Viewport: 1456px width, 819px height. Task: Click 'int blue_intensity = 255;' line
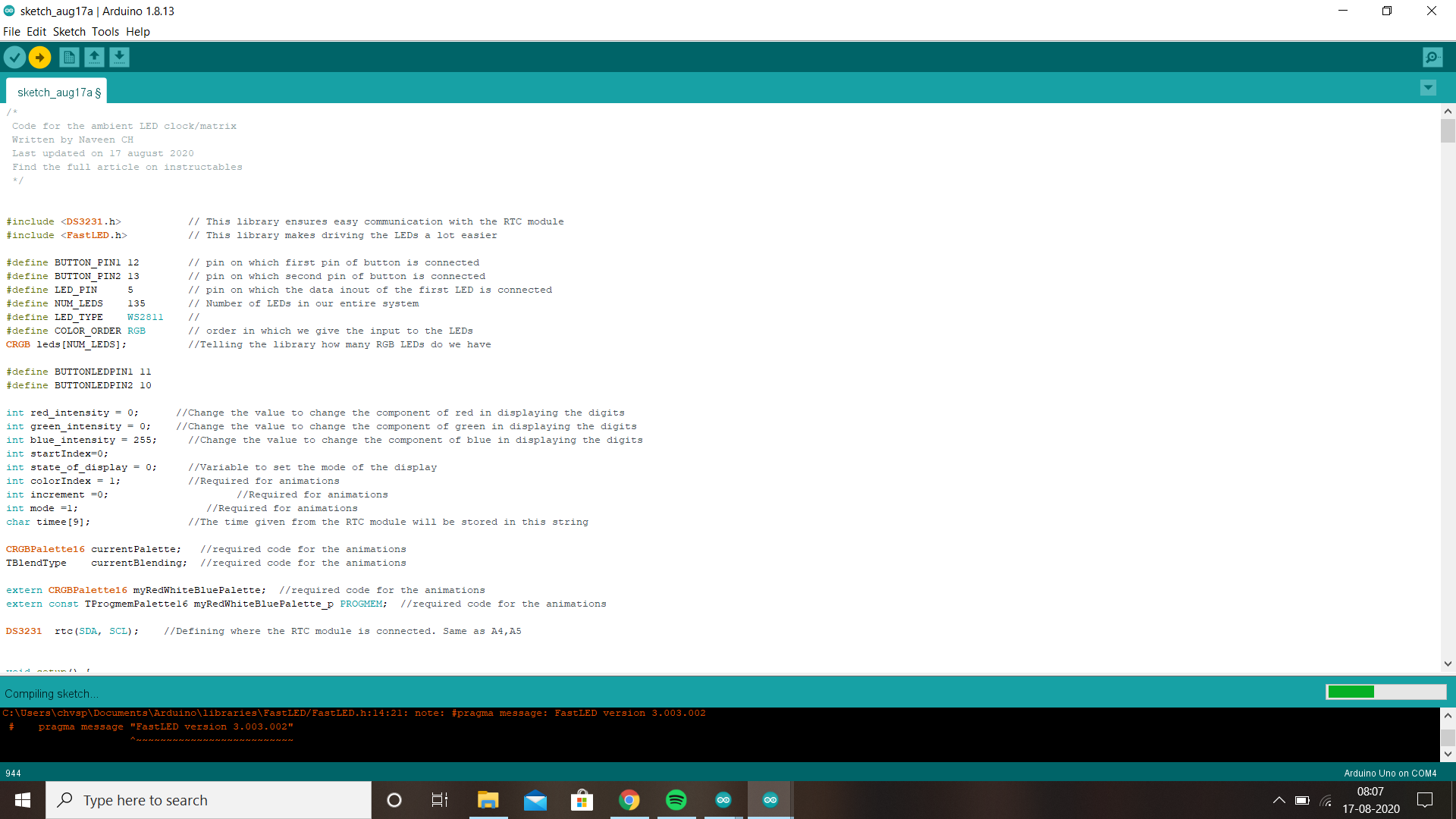click(81, 440)
